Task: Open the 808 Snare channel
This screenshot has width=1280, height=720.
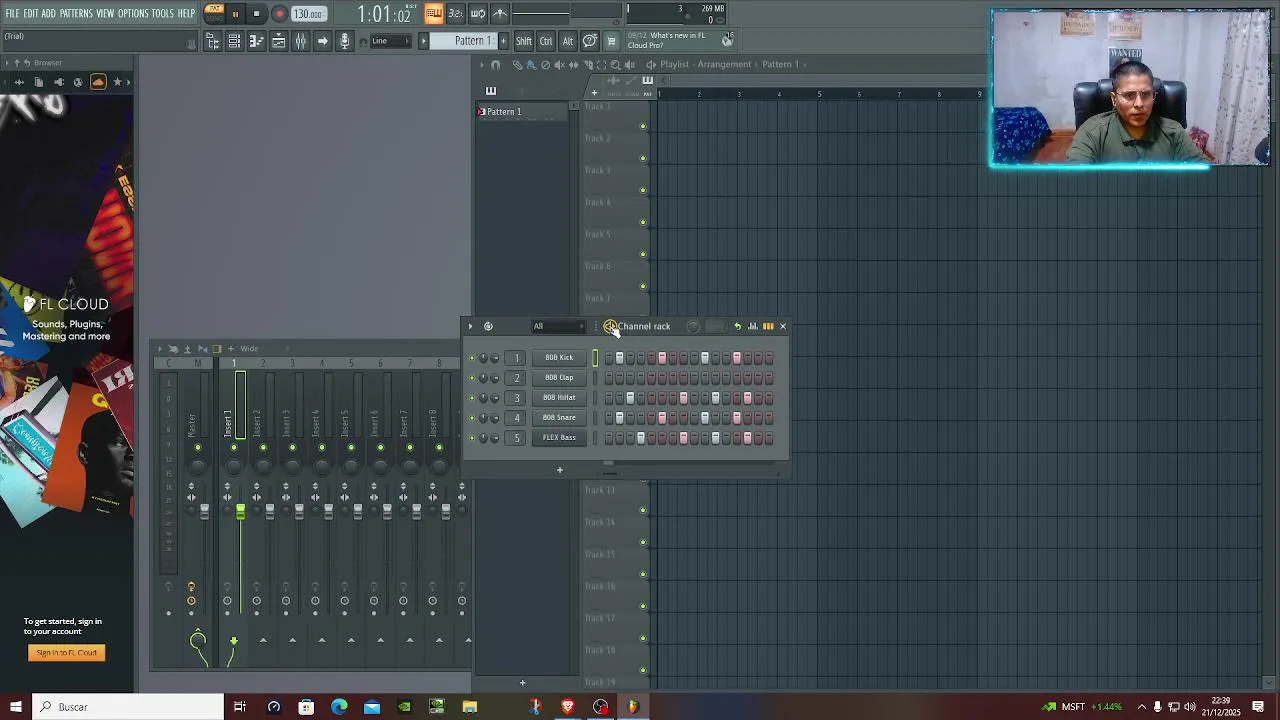Action: 559,418
